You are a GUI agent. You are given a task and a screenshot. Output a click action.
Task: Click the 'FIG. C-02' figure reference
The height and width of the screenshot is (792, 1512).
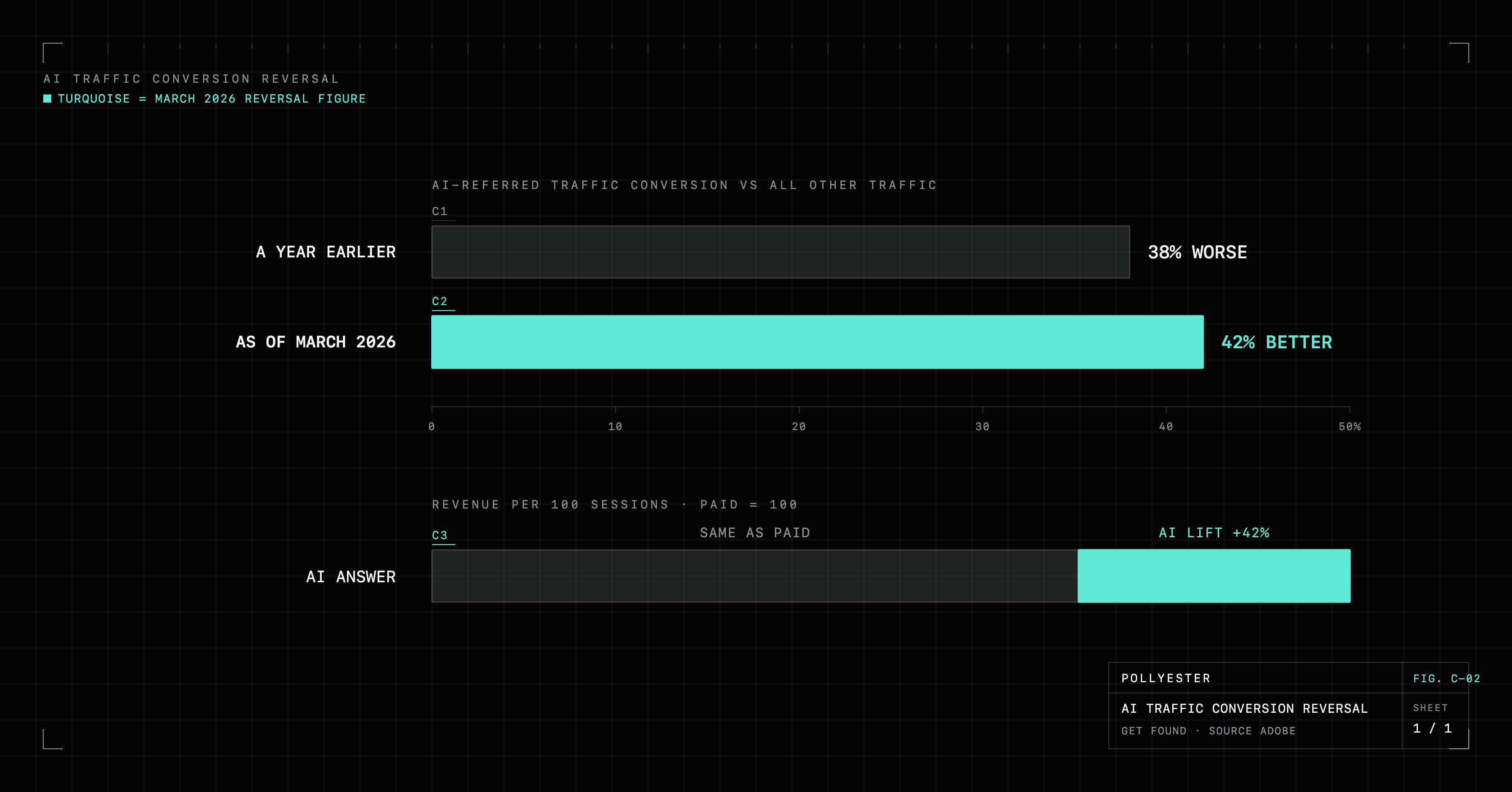pyautogui.click(x=1446, y=679)
